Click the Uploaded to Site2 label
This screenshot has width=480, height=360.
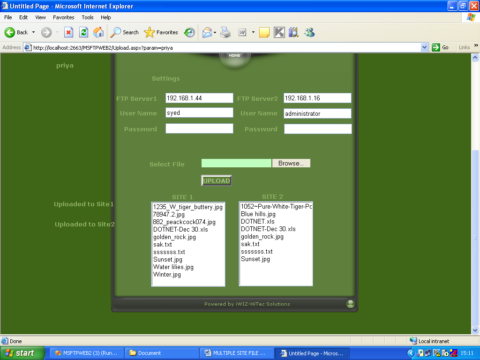(x=84, y=224)
